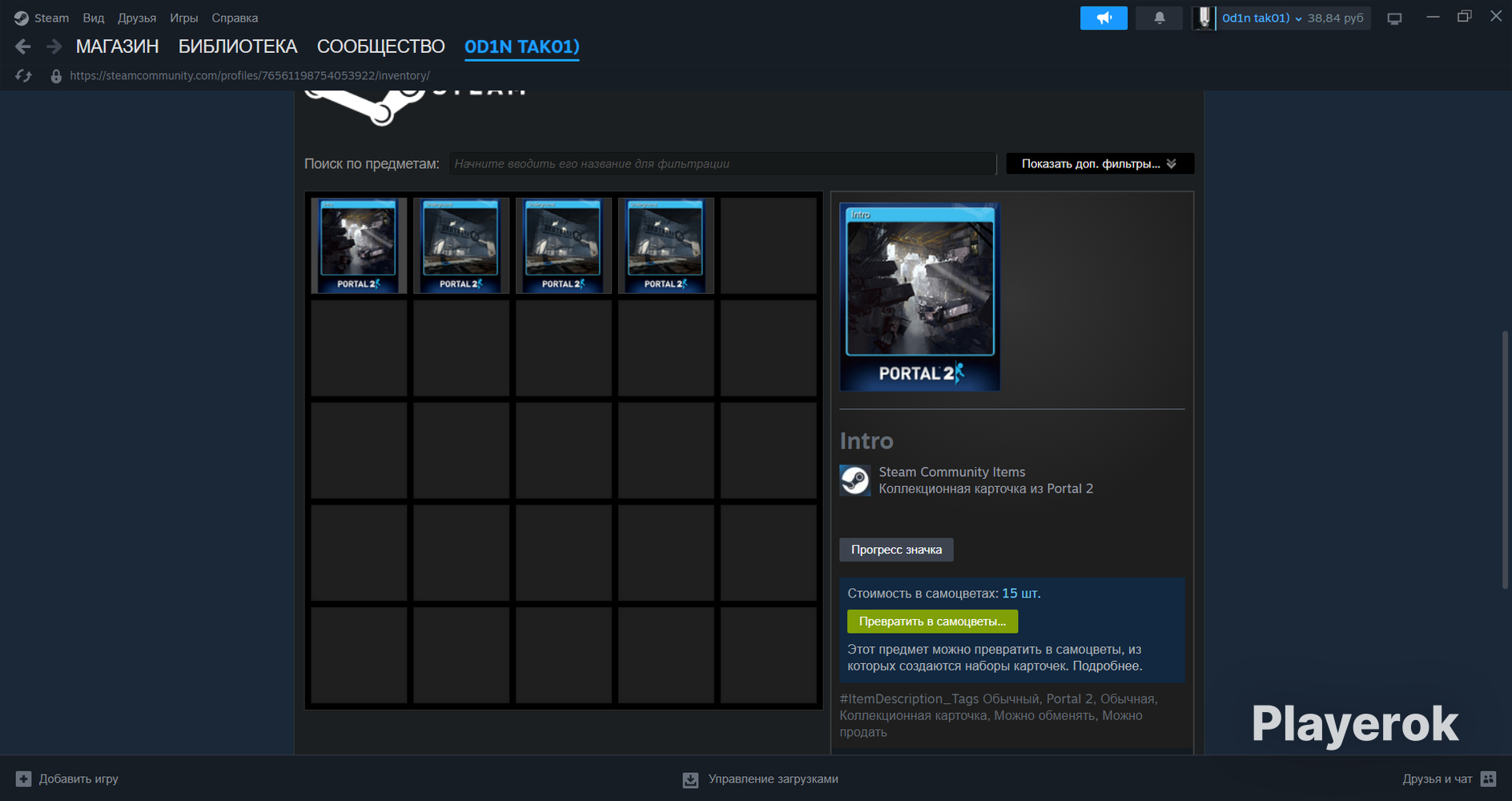Click the Steam Community Items label

pyautogui.click(x=952, y=472)
